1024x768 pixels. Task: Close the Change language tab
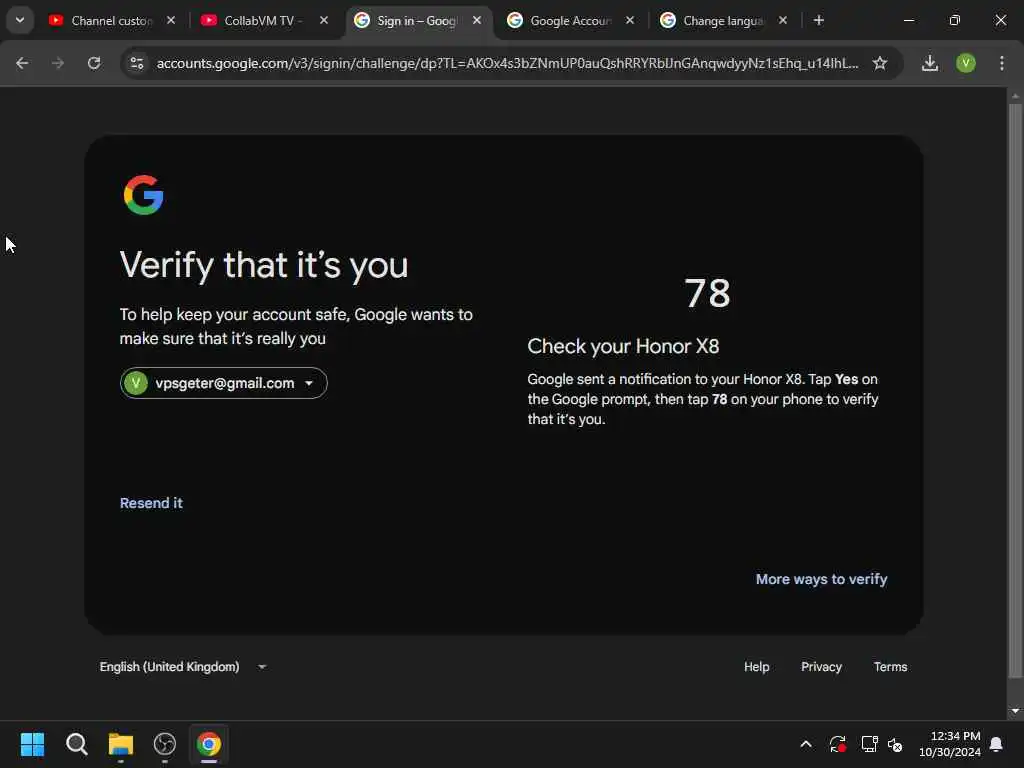pos(782,20)
